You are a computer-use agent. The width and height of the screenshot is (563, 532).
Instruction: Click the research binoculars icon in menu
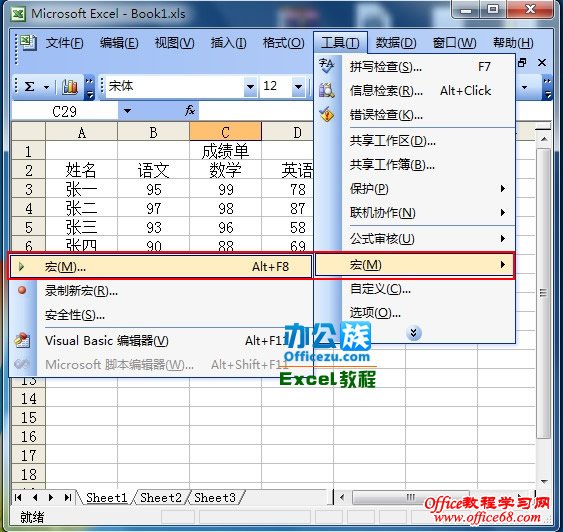[x=327, y=90]
